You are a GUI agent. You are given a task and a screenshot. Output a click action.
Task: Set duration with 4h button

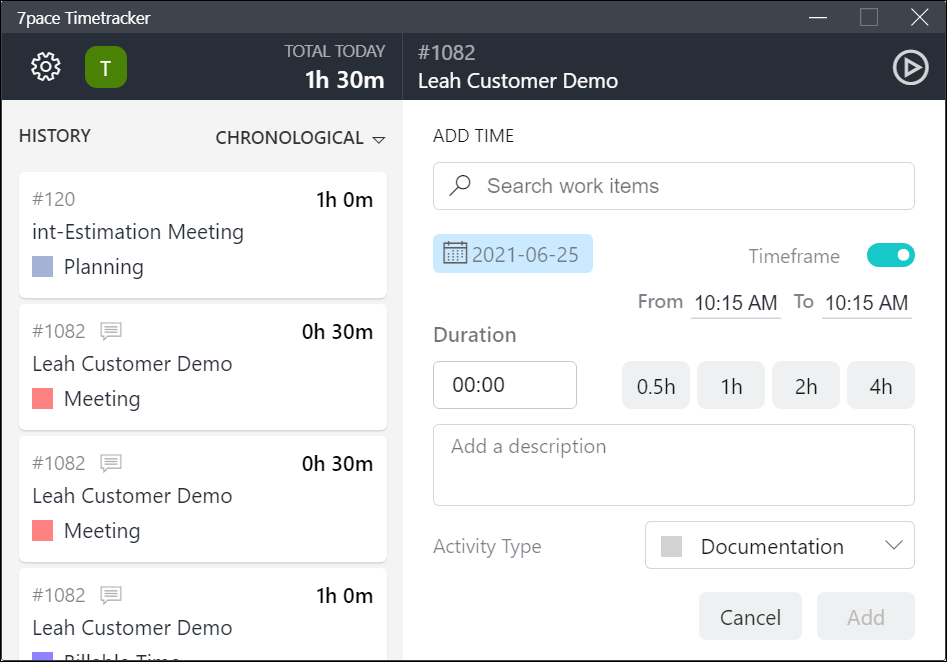pyautogui.click(x=881, y=385)
